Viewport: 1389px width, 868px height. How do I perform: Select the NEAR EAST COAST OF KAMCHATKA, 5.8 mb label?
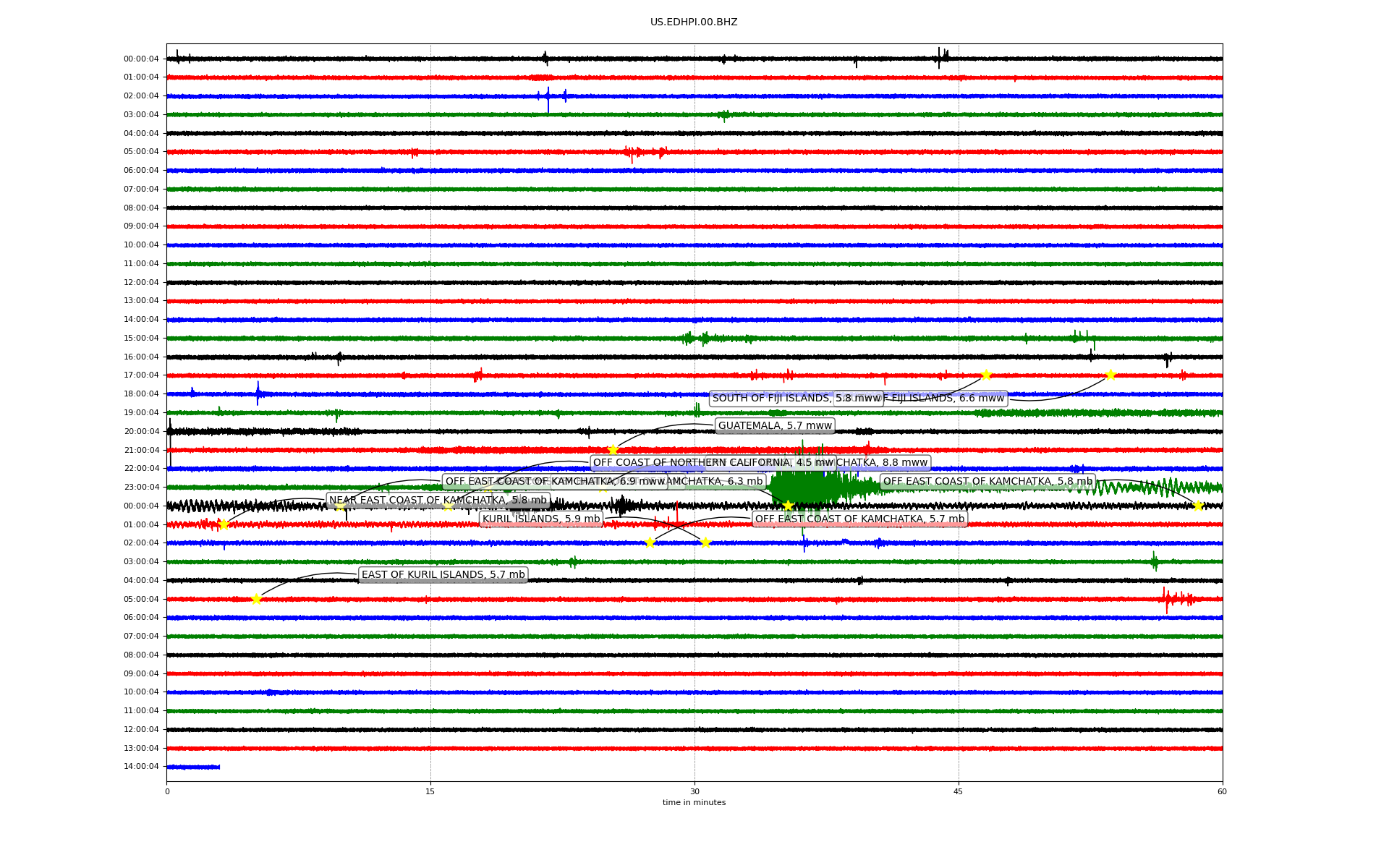coord(438,501)
